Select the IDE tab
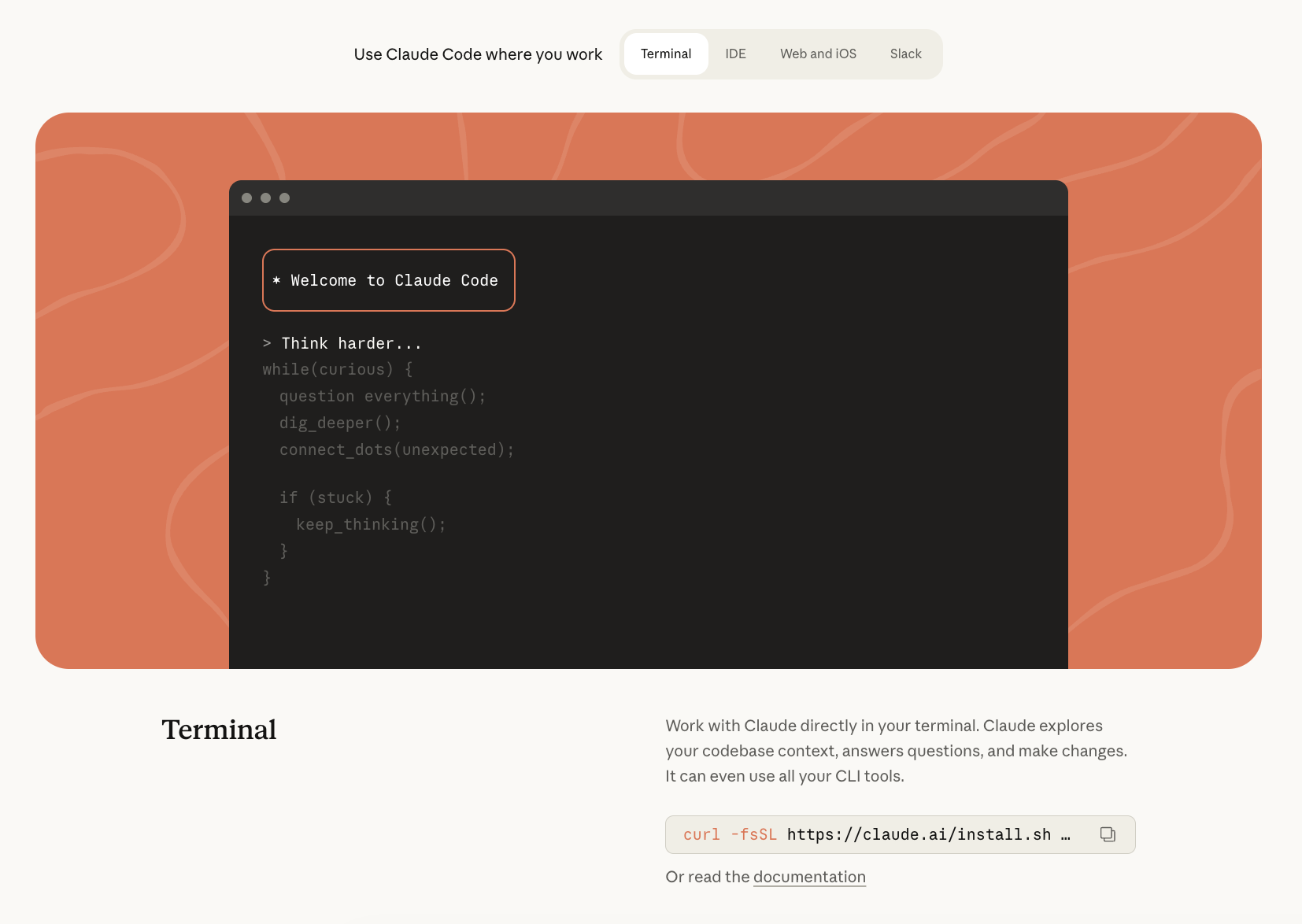This screenshot has width=1302, height=924. (735, 54)
